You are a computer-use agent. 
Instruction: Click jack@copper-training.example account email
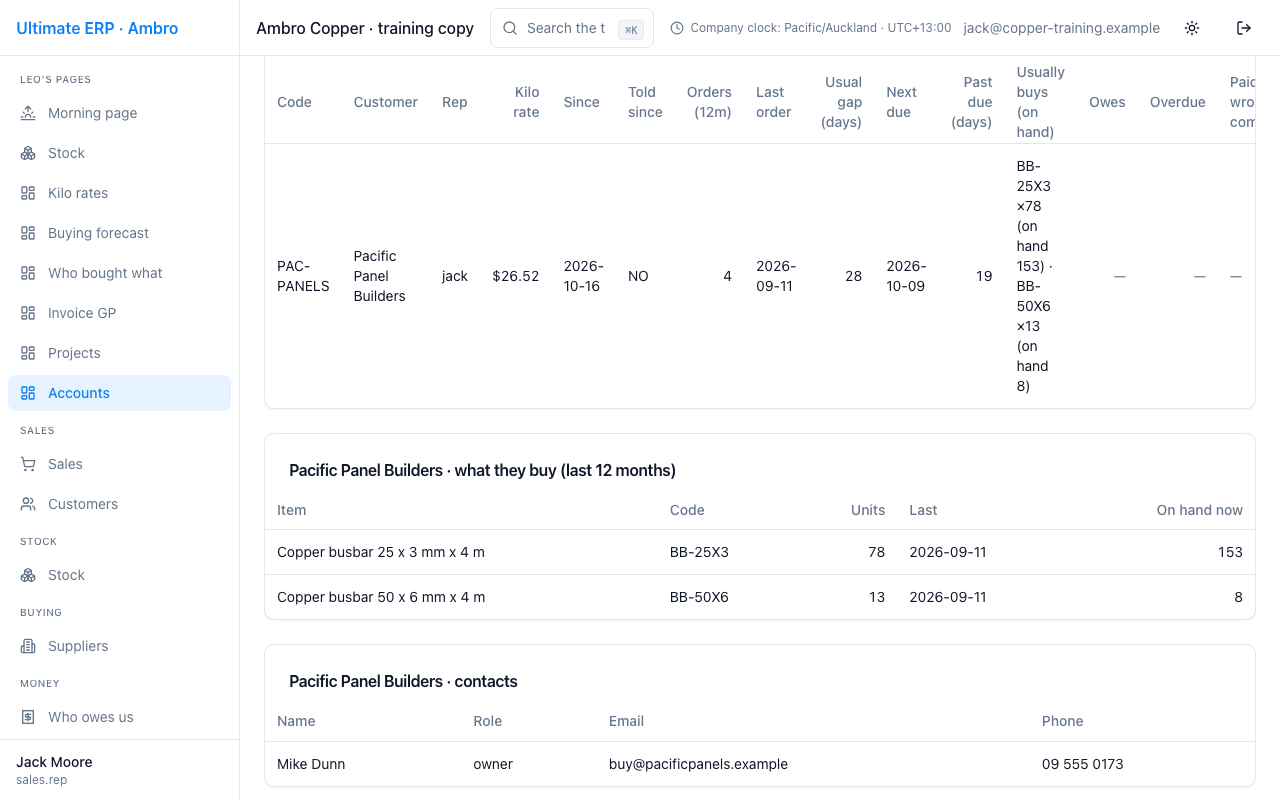1062,28
